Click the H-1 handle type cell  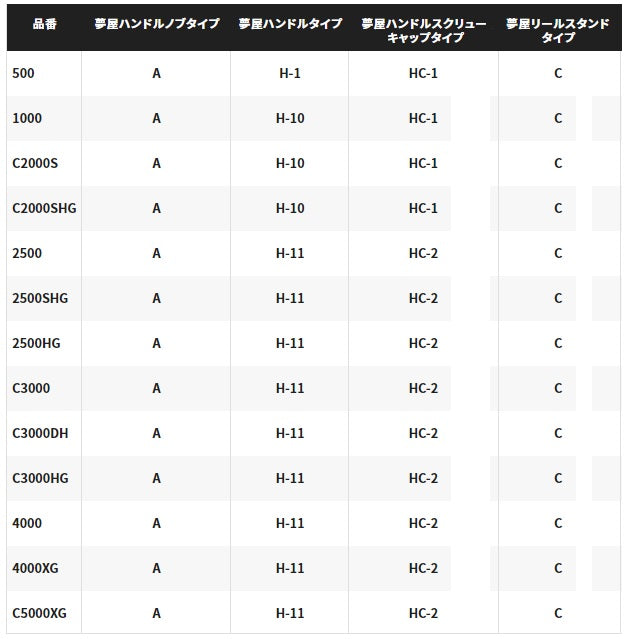pos(290,73)
